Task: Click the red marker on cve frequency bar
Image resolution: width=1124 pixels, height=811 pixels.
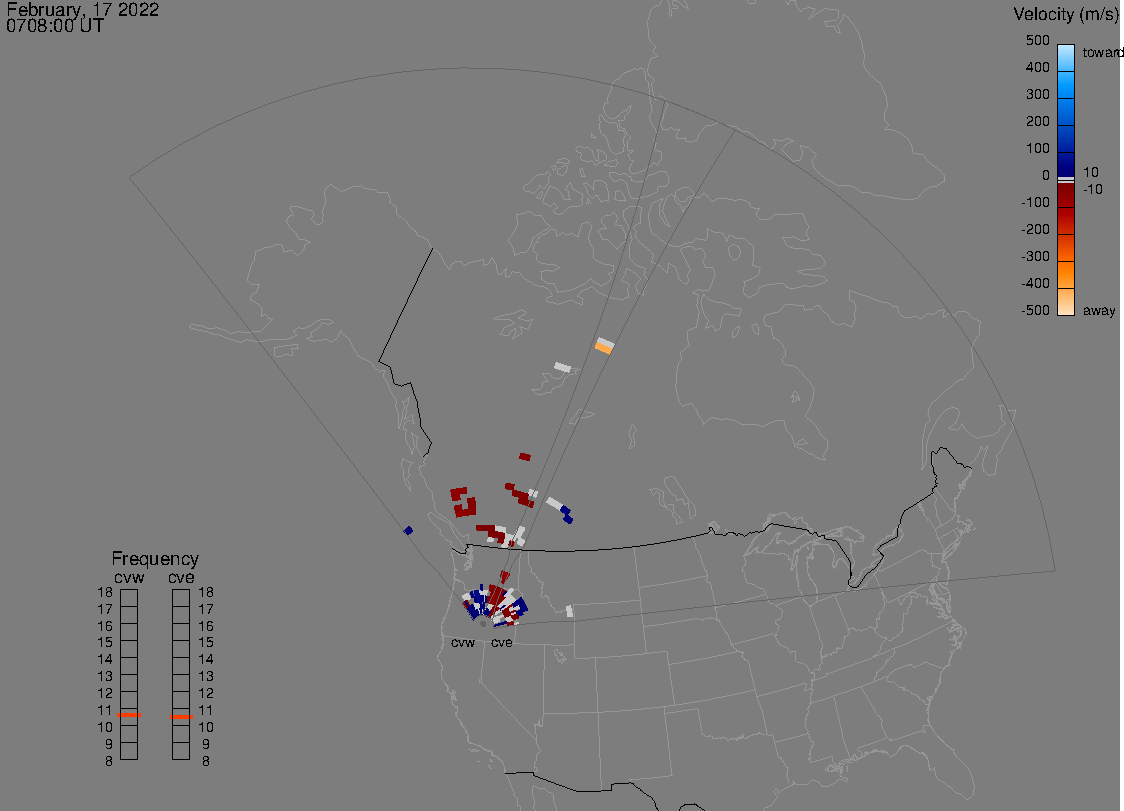Action: point(181,717)
